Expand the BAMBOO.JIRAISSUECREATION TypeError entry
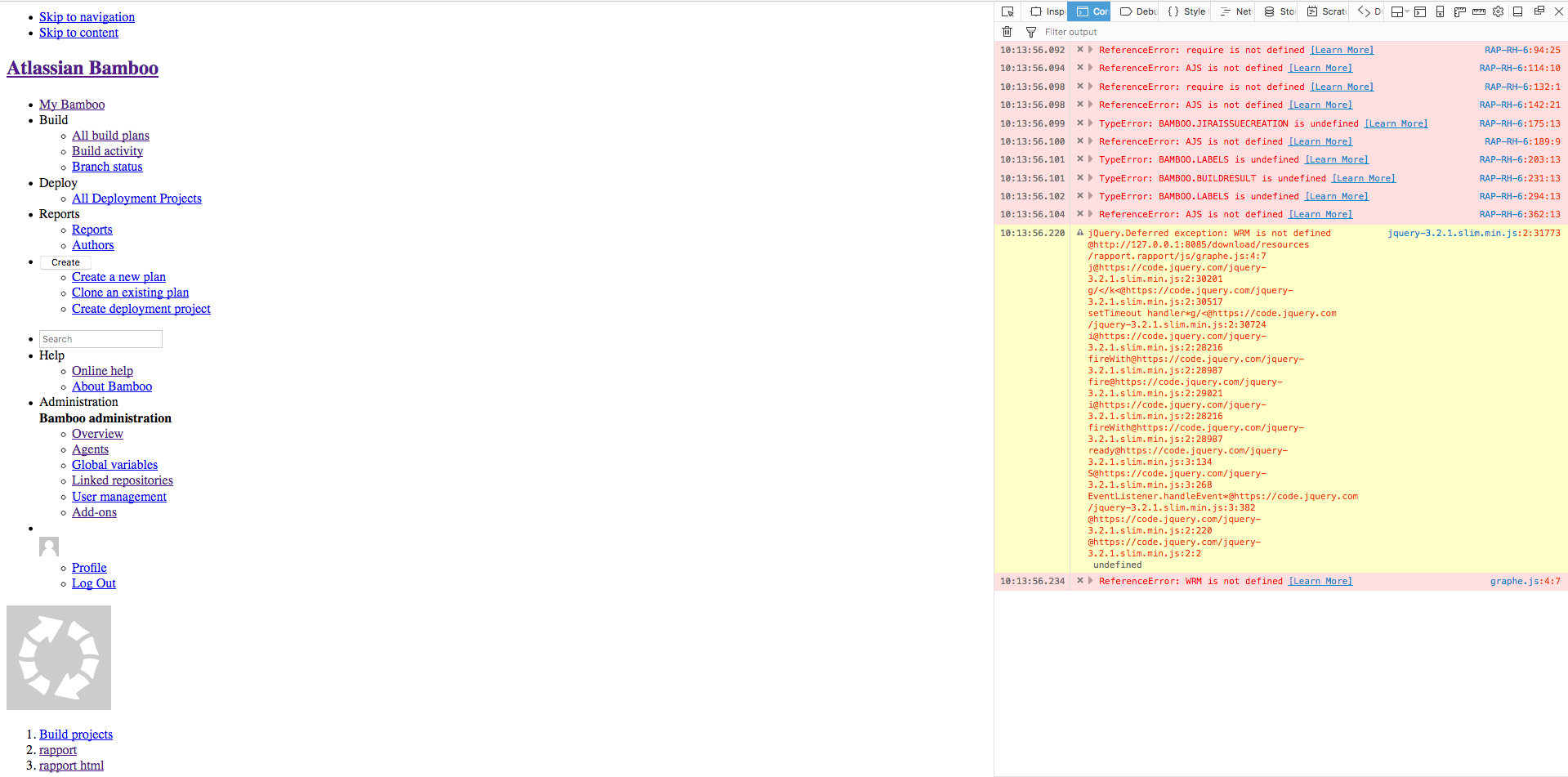 1090,123
